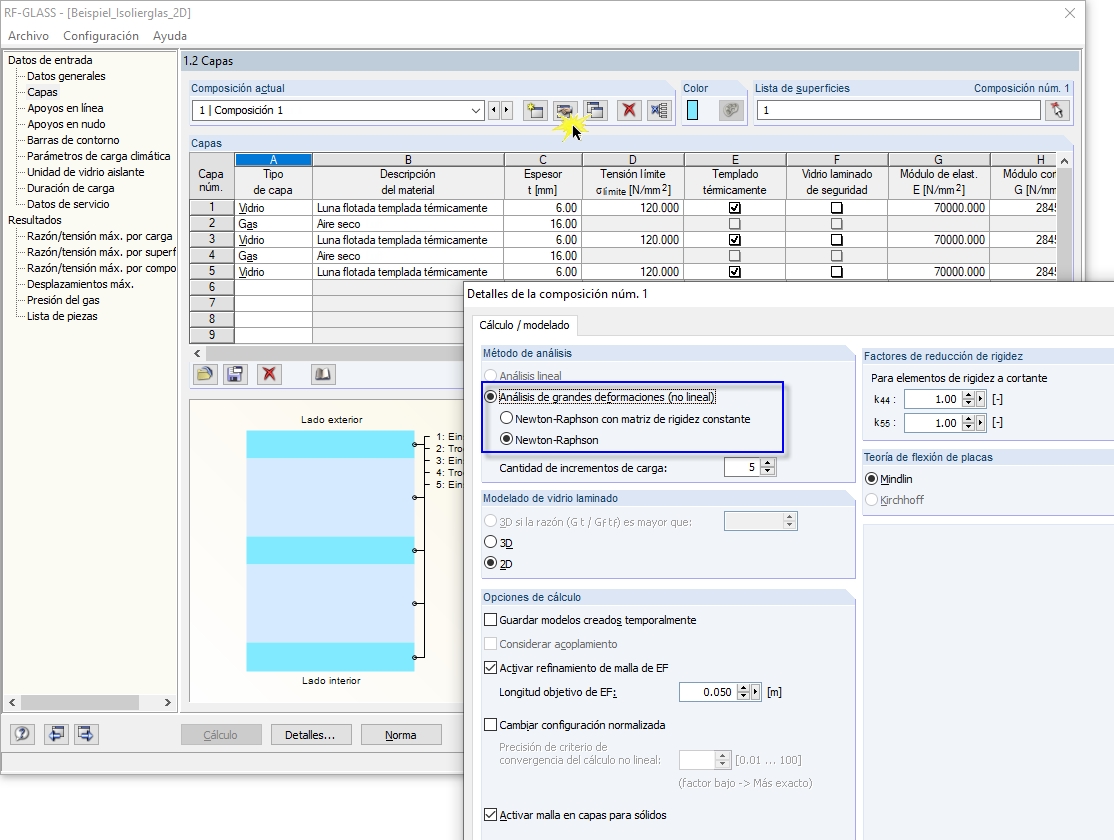Open EF length arrow menu
The width and height of the screenshot is (1114, 840).
(755, 692)
